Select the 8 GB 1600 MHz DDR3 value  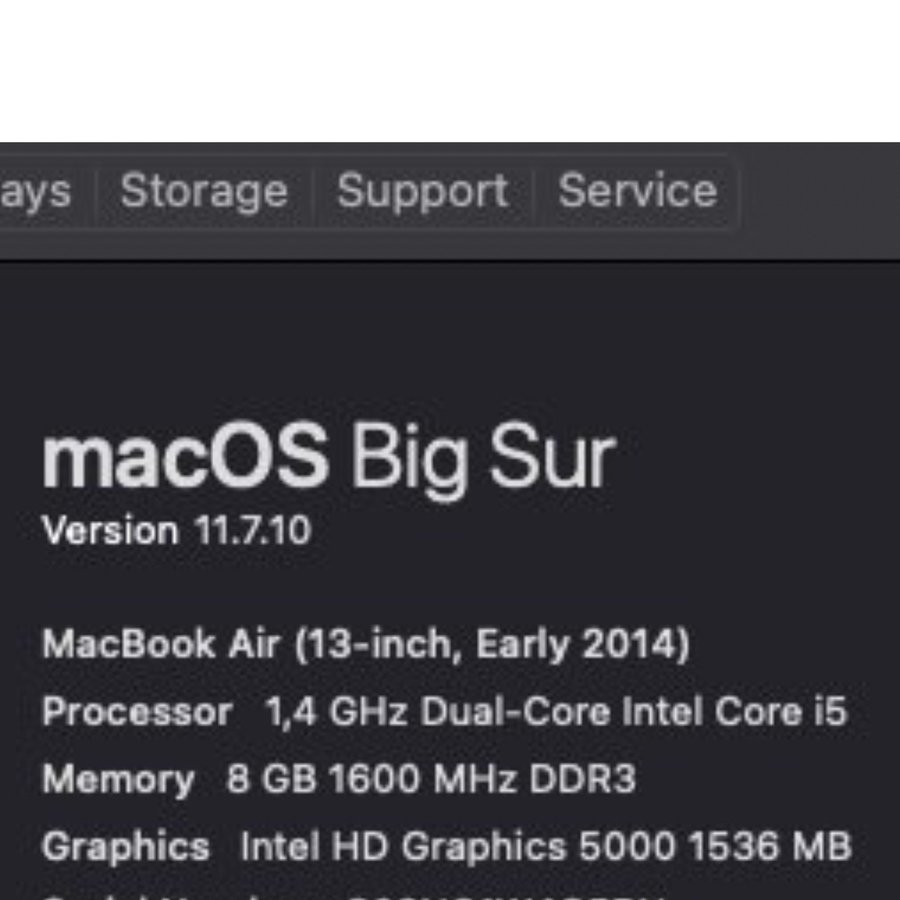(431, 779)
